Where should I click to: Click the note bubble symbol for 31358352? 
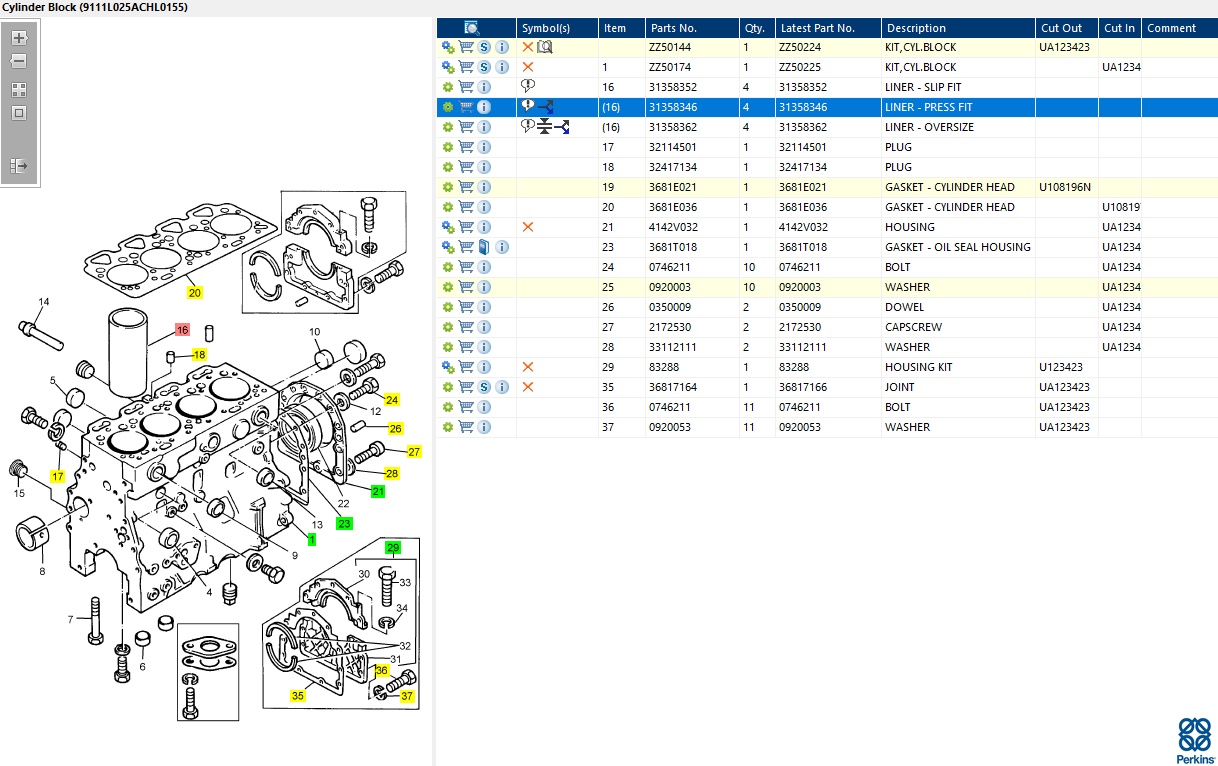528,87
